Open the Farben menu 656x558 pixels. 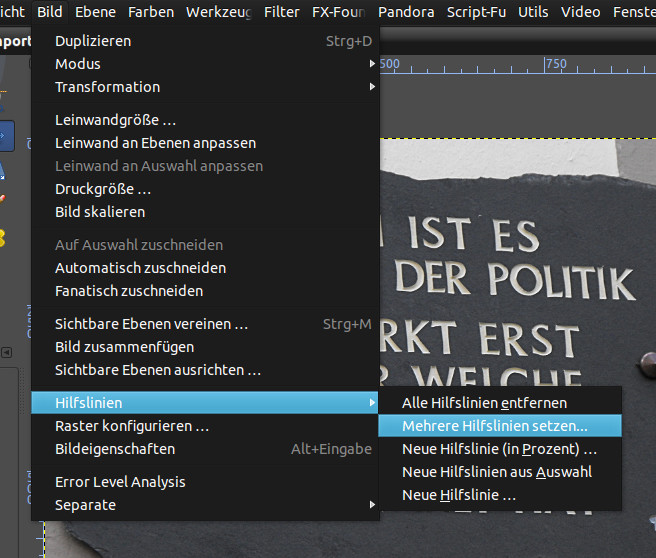(x=151, y=12)
